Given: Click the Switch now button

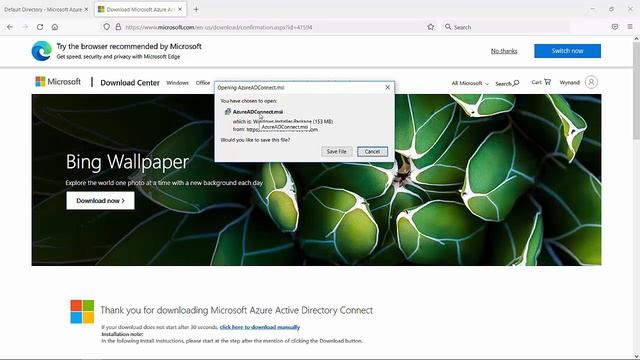Looking at the screenshot, I should click(567, 51).
